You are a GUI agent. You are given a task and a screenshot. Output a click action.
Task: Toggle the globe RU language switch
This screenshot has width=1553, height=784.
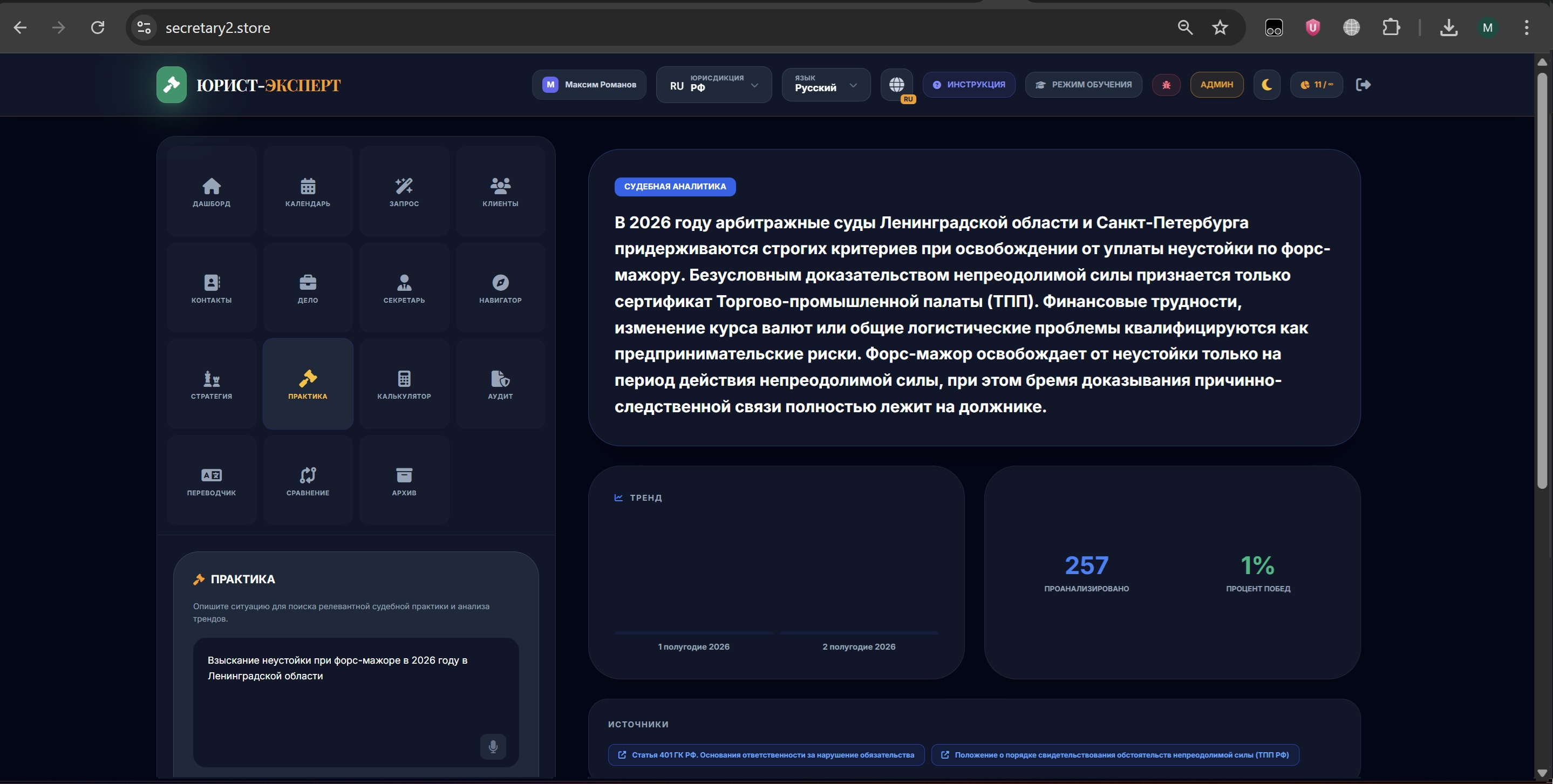(896, 85)
